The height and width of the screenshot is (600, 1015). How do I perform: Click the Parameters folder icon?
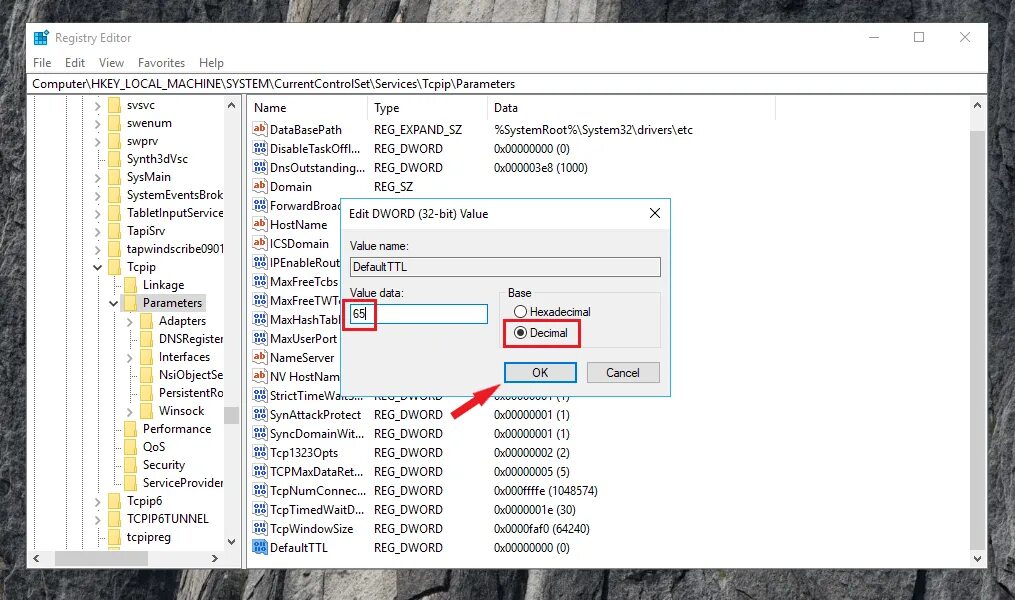130,303
